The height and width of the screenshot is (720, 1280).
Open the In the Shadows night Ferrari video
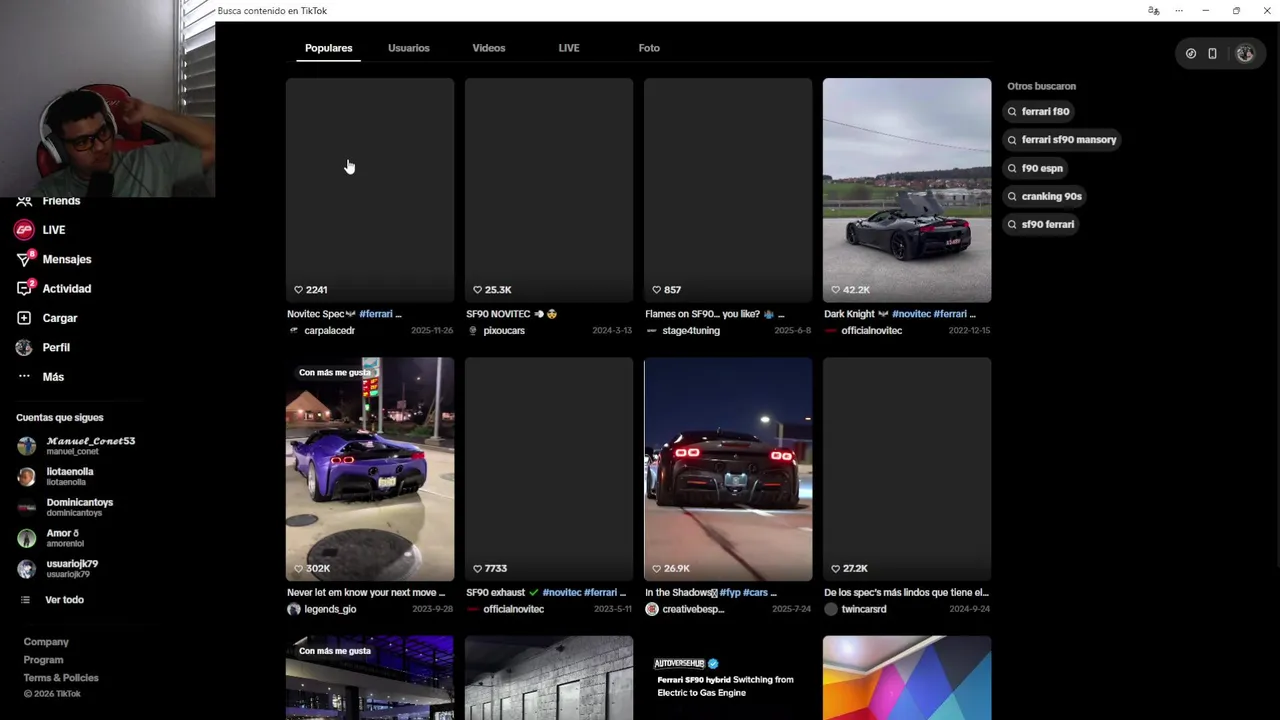click(x=728, y=469)
